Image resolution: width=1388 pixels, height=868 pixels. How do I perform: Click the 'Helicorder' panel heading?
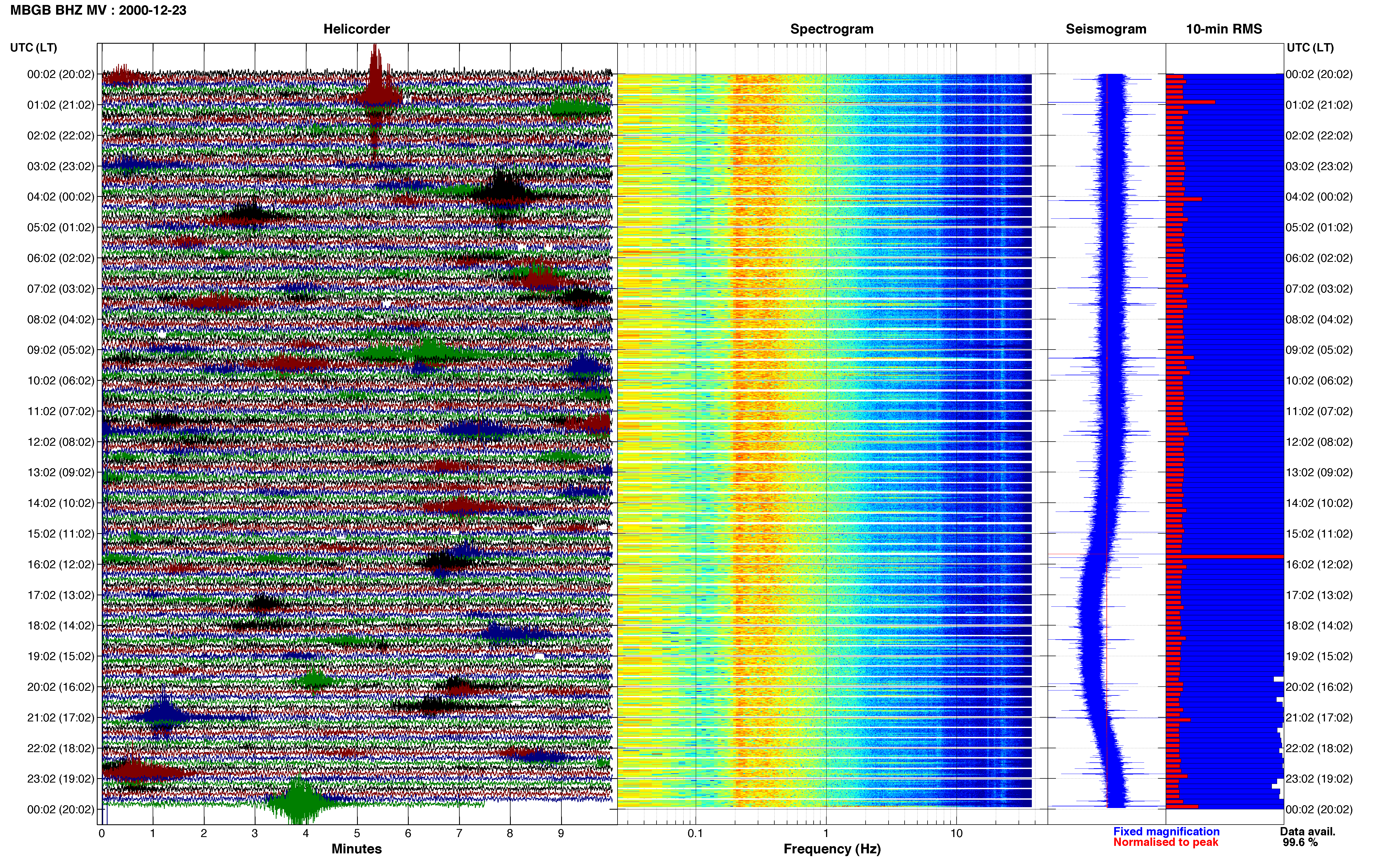pos(356,29)
